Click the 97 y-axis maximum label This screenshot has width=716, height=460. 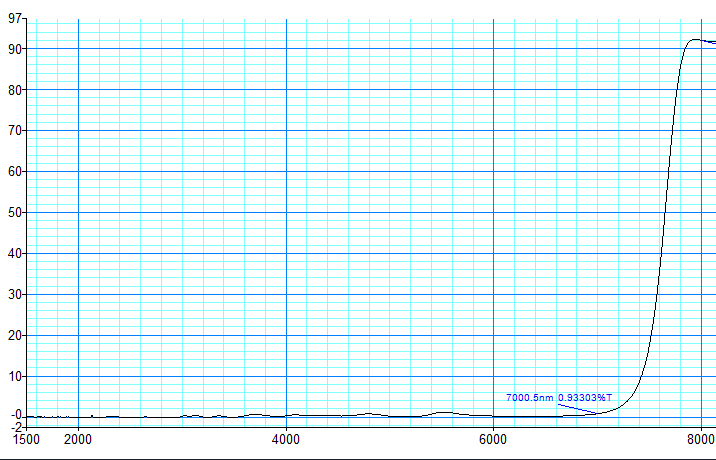point(14,18)
